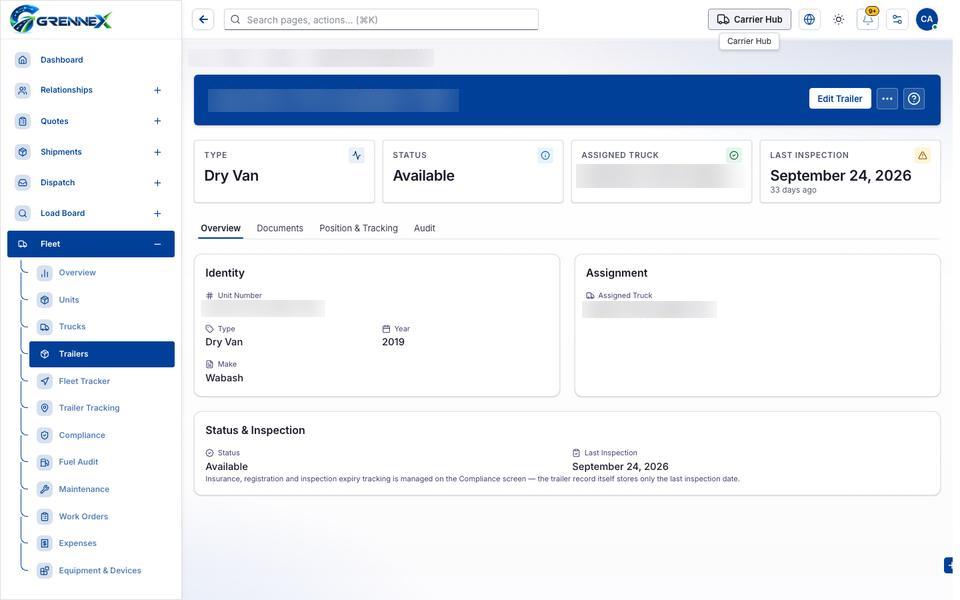This screenshot has height=600, width=960.
Task: Open the help question mark icon
Action: [914, 99]
